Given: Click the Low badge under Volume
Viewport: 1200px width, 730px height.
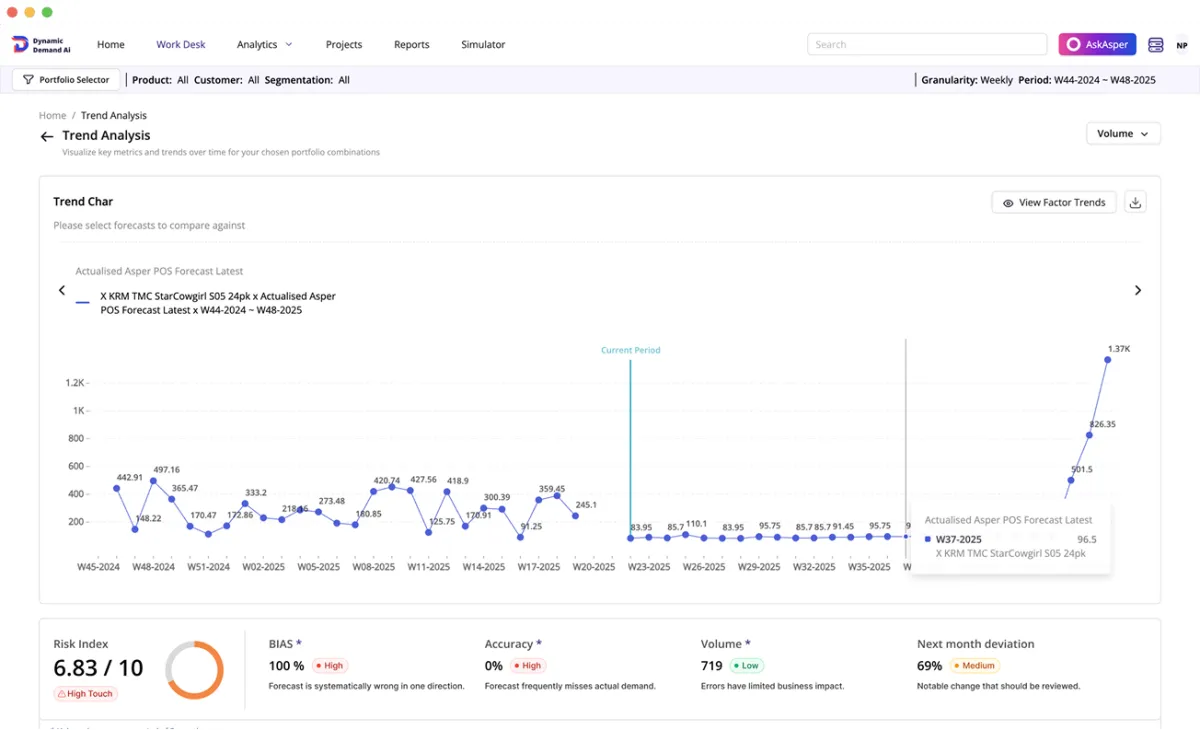Looking at the screenshot, I should pyautogui.click(x=746, y=665).
